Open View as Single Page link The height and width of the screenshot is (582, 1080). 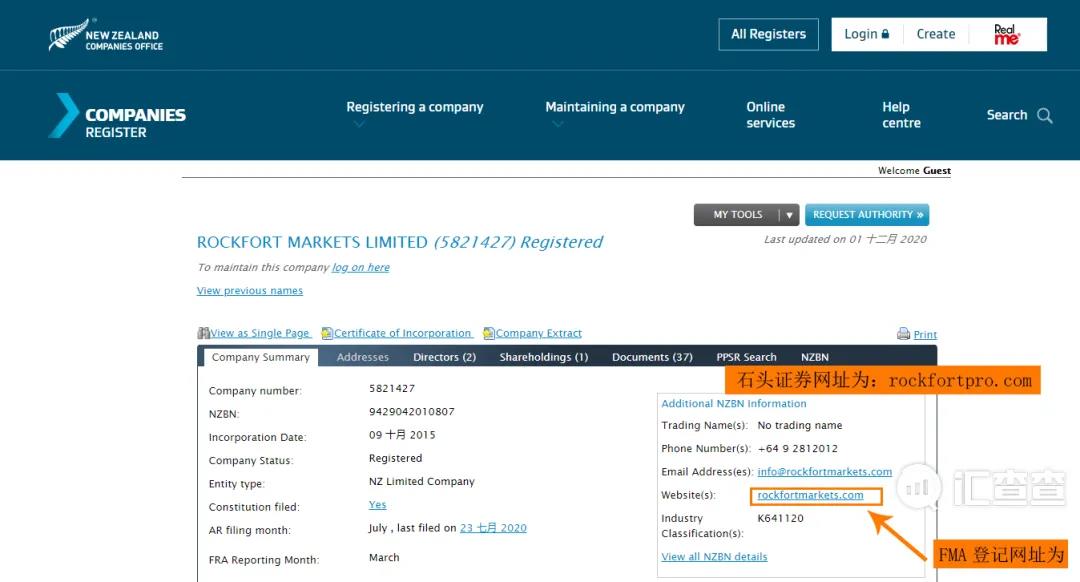(x=260, y=333)
